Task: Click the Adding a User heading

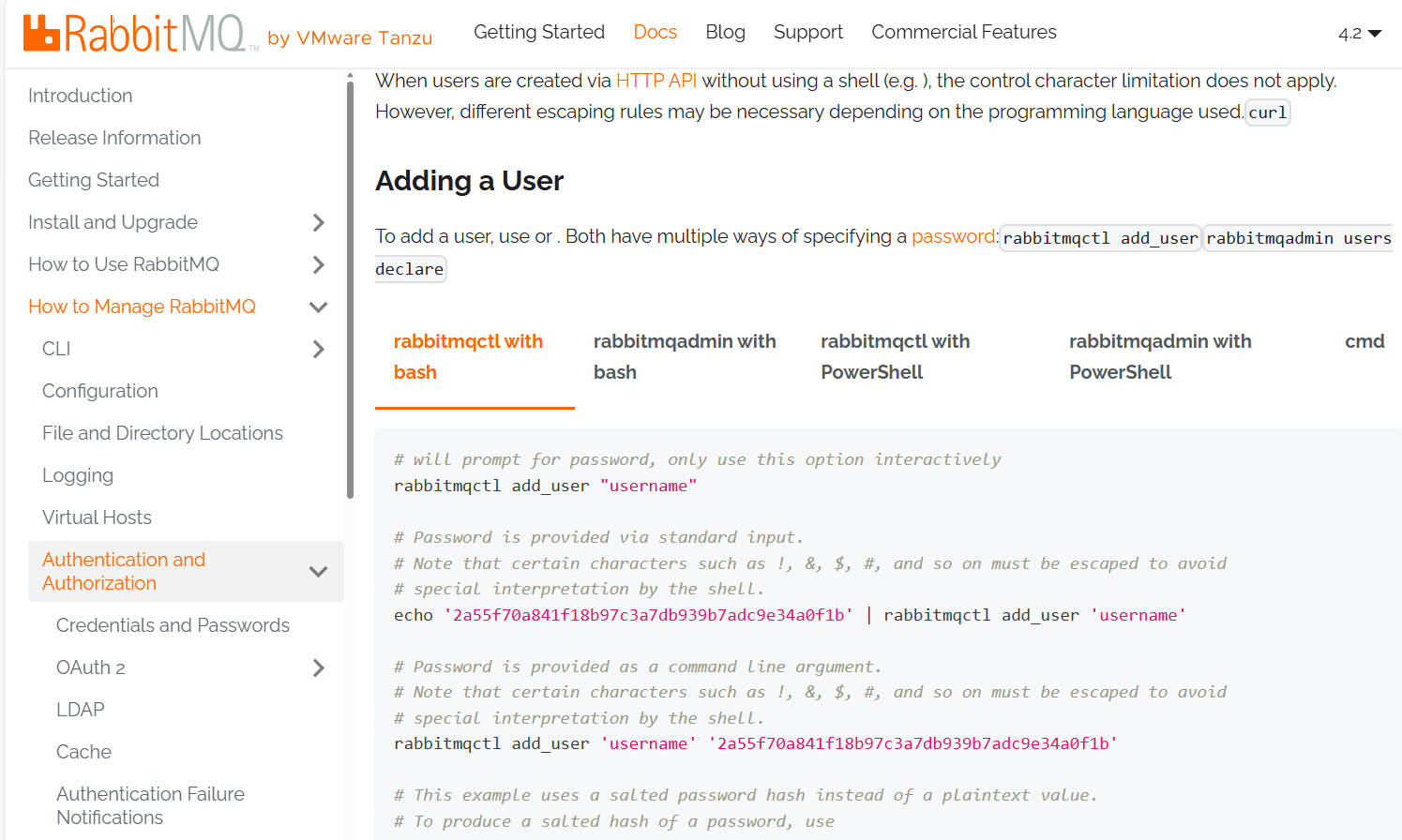Action: [469, 180]
